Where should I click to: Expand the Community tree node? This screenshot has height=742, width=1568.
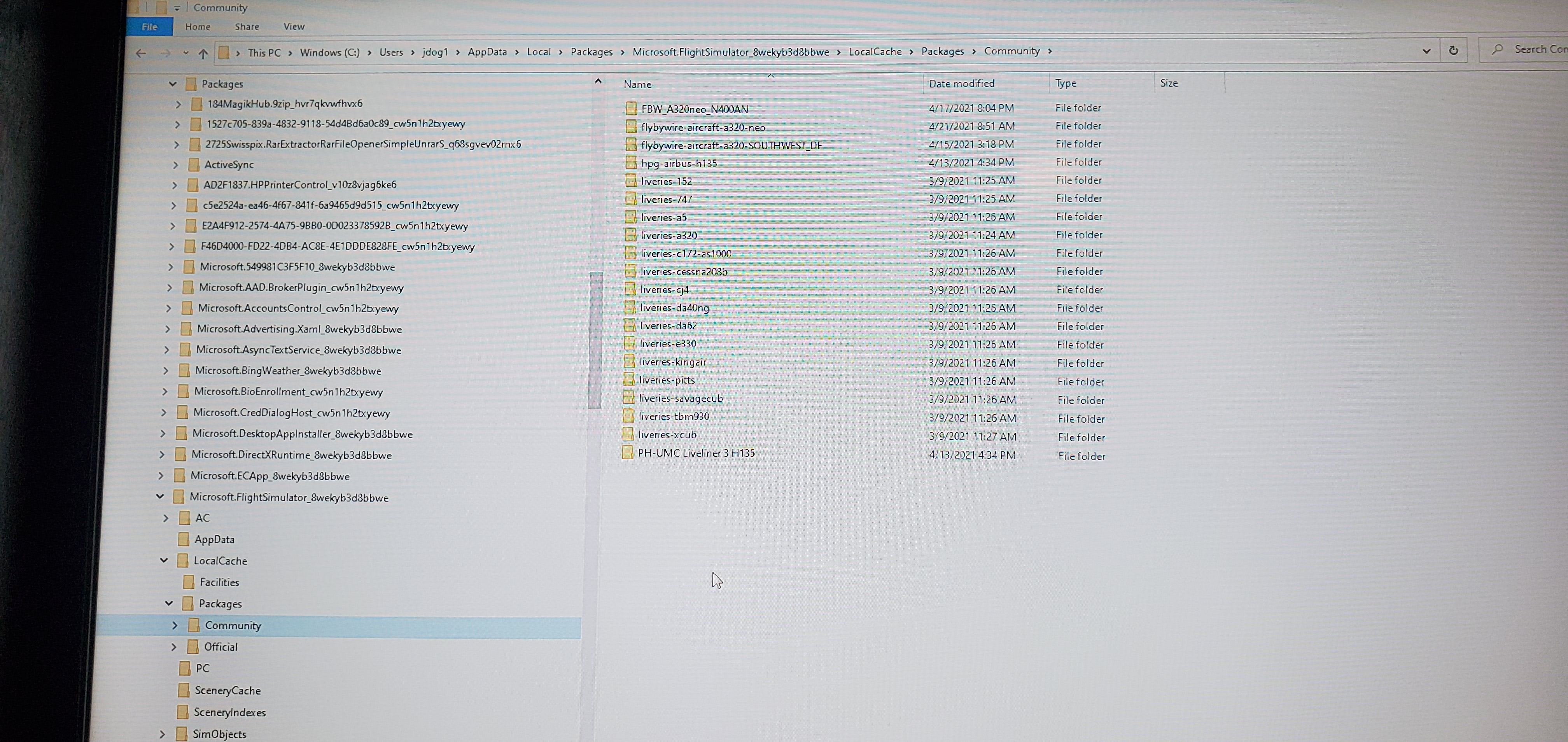tap(175, 625)
